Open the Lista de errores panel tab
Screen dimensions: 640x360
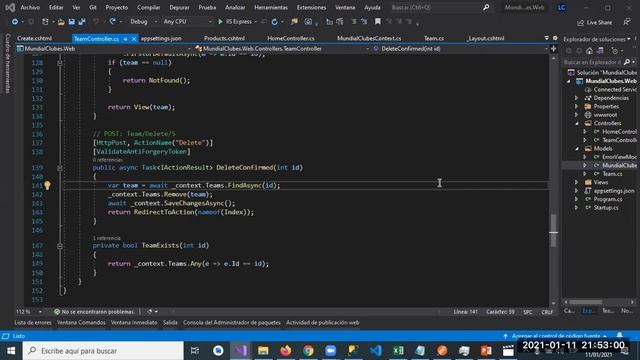click(x=33, y=322)
